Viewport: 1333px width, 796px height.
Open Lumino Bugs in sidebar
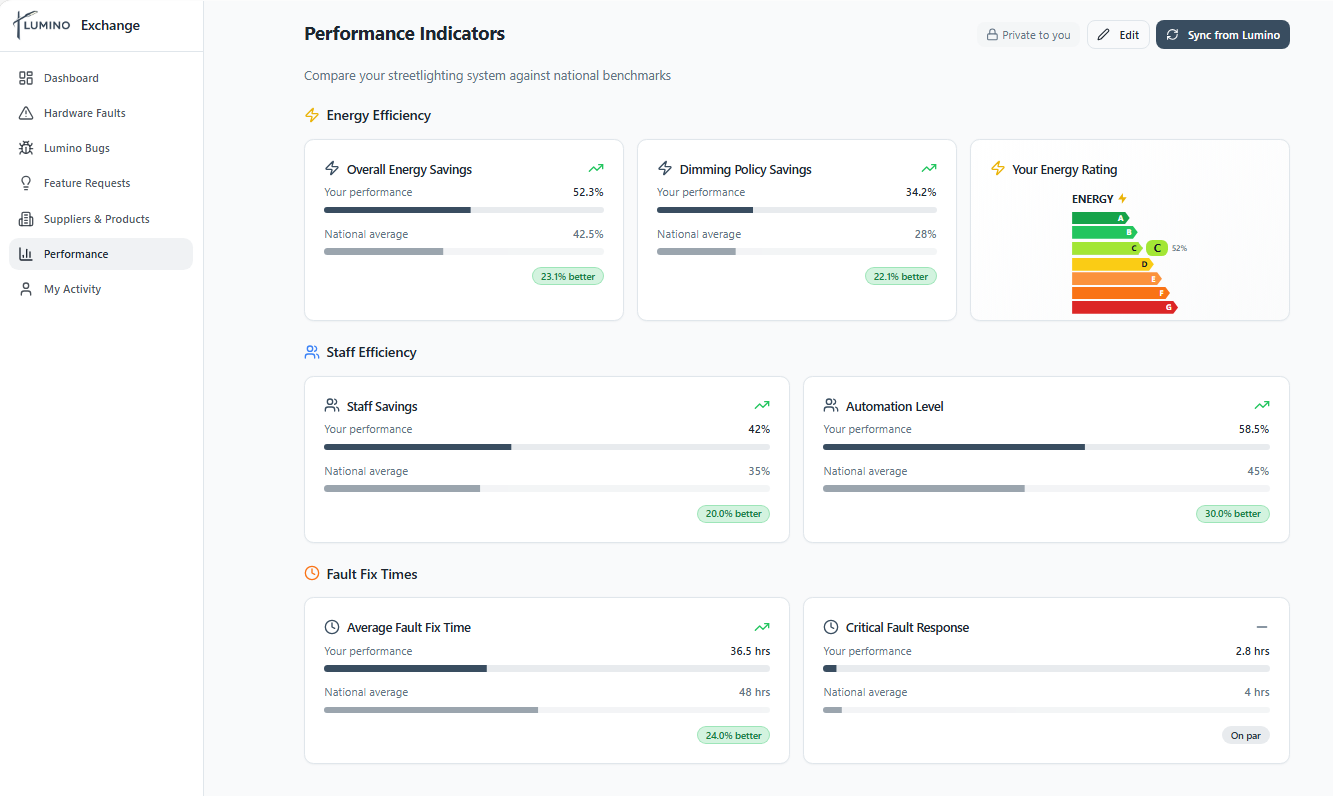(x=101, y=148)
